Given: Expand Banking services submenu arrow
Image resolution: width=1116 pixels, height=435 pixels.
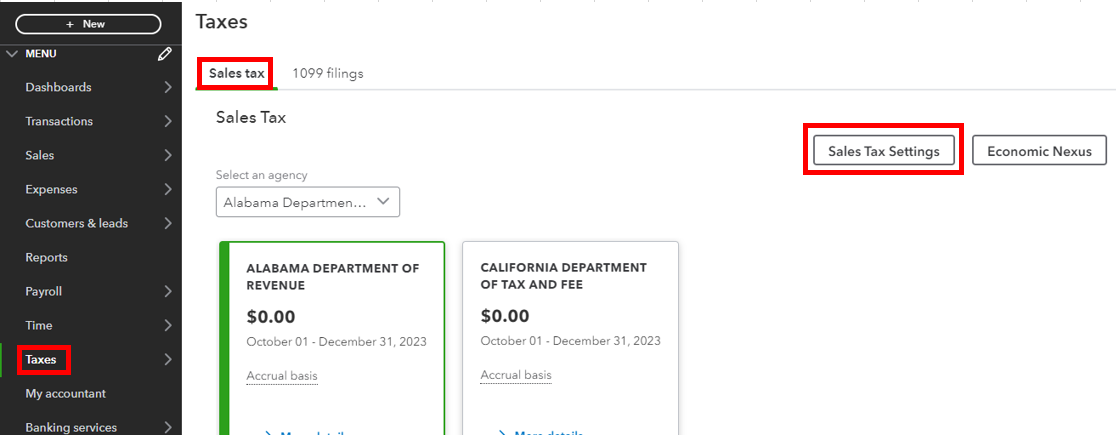Looking at the screenshot, I should pyautogui.click(x=167, y=428).
